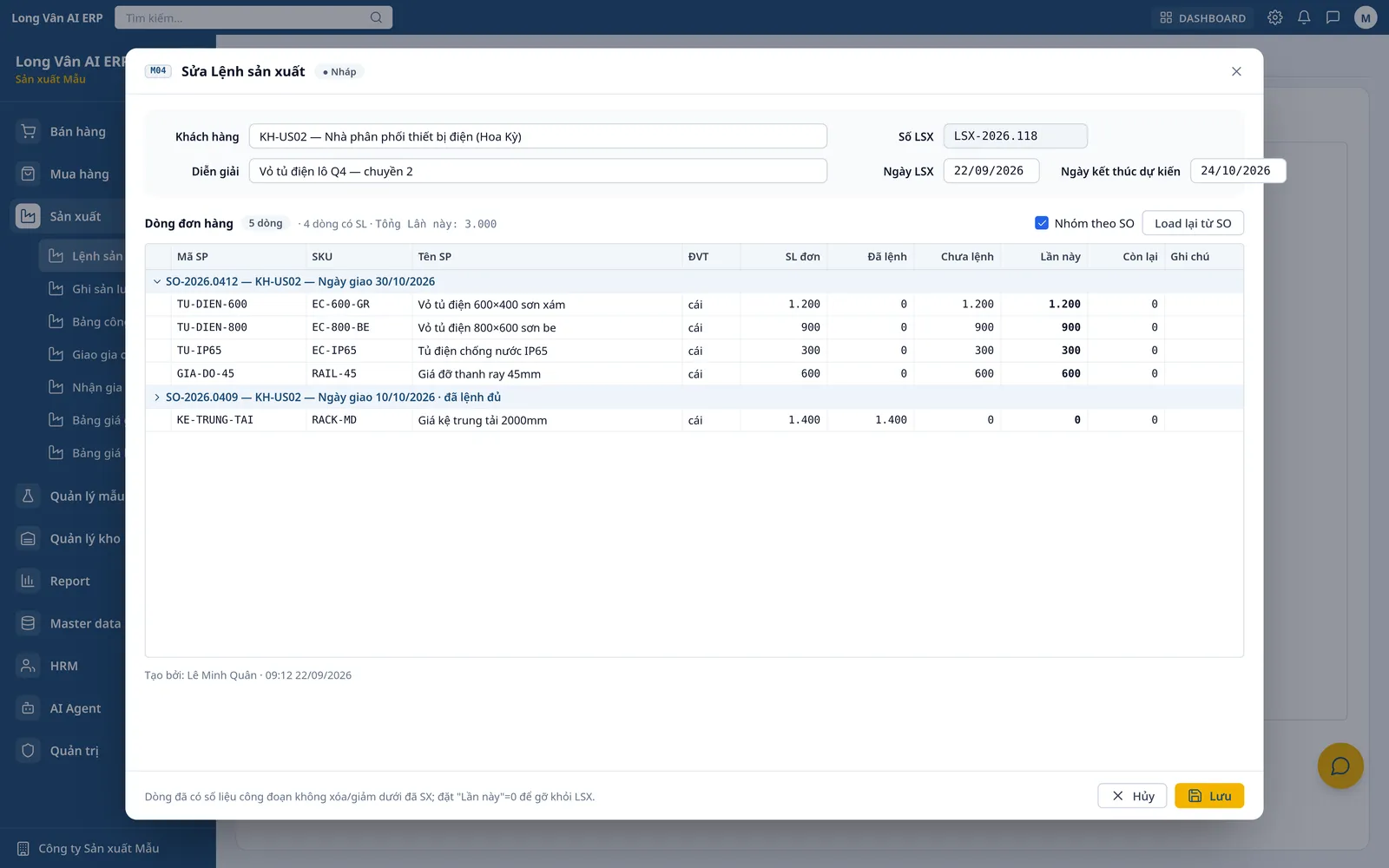
Task: Open the notifications bell
Action: click(x=1304, y=17)
